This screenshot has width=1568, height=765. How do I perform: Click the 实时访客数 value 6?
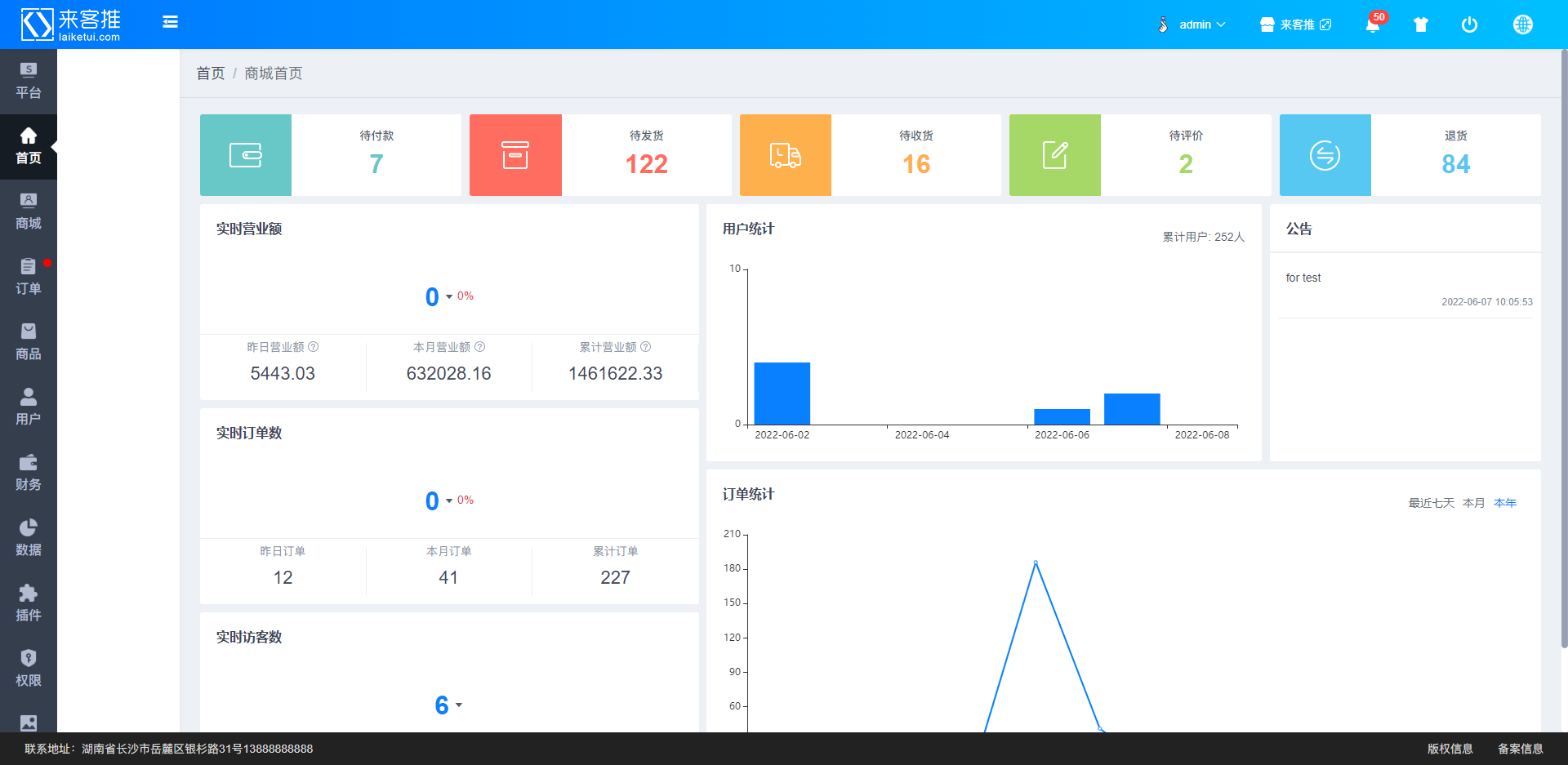(442, 705)
